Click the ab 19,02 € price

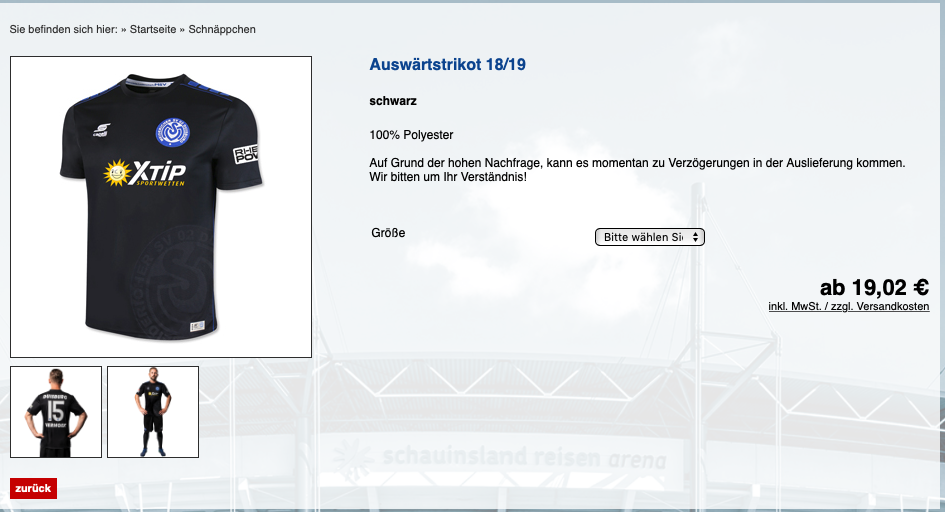pyautogui.click(x=874, y=287)
